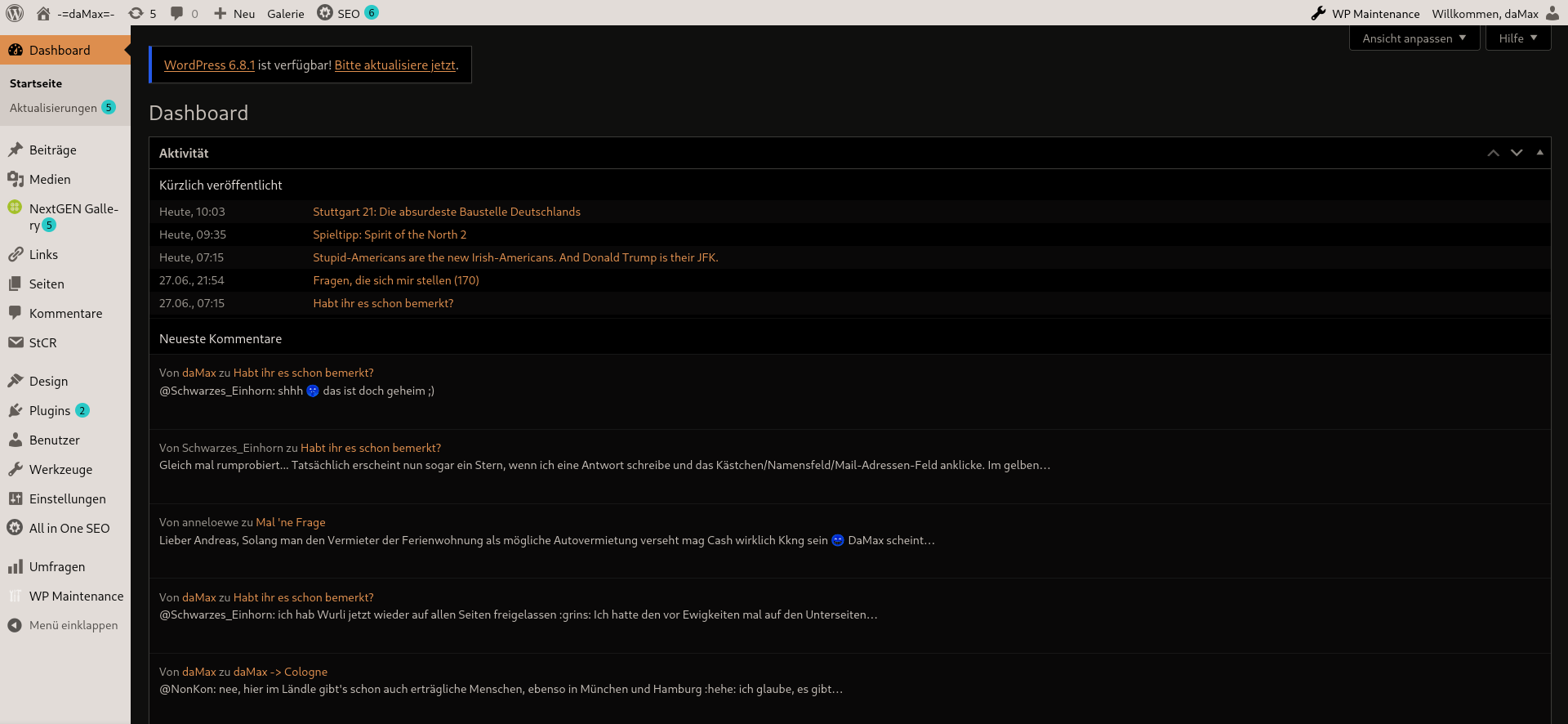This screenshot has height=724, width=1568.
Task: Expand the Hilfe dropdown tab
Action: tap(1518, 38)
